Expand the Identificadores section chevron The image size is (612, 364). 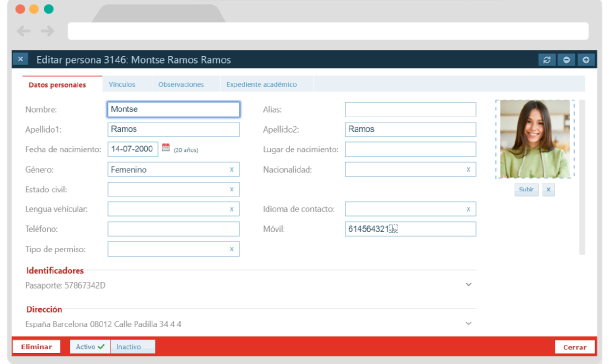point(468,284)
